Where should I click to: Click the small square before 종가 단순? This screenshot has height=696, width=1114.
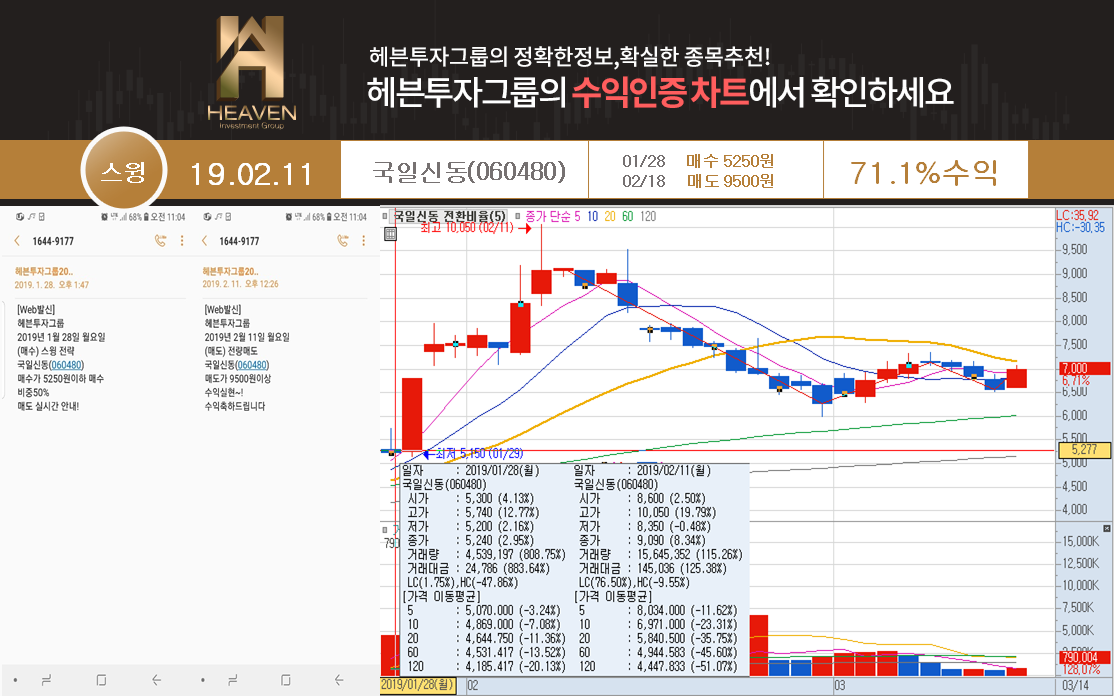(x=517, y=216)
